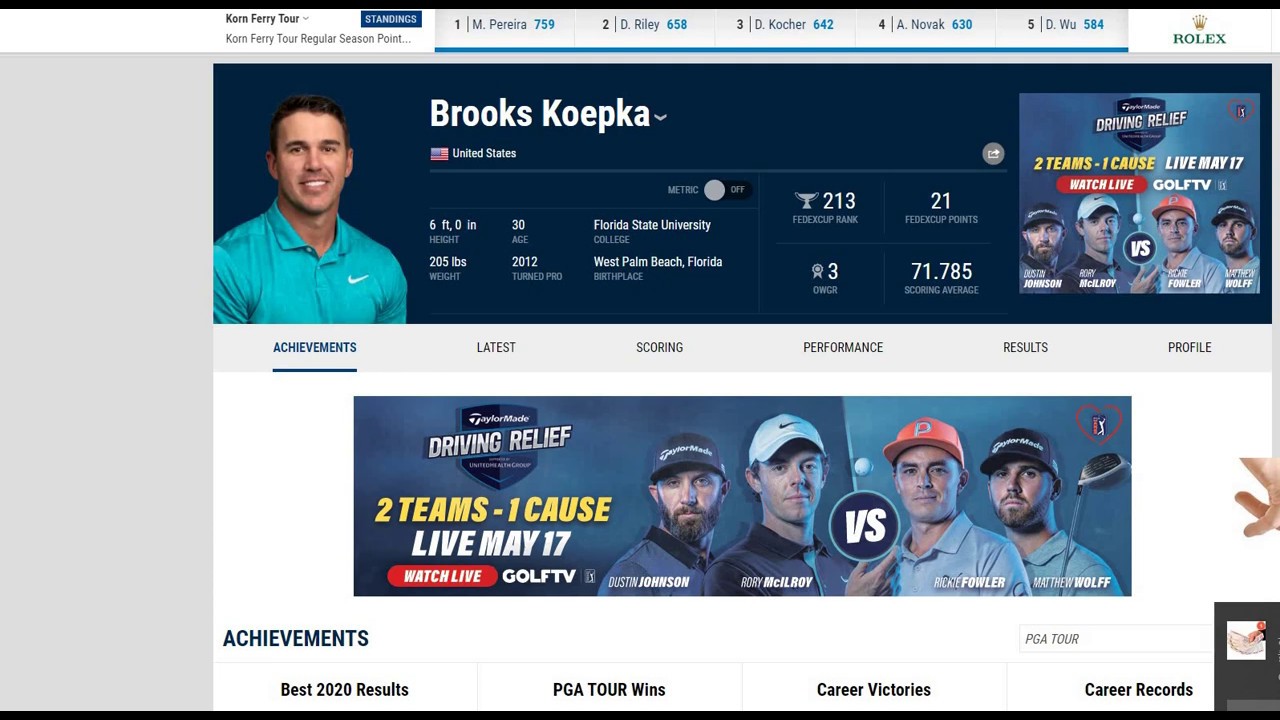
Task: Open the Performance tab
Action: click(843, 348)
